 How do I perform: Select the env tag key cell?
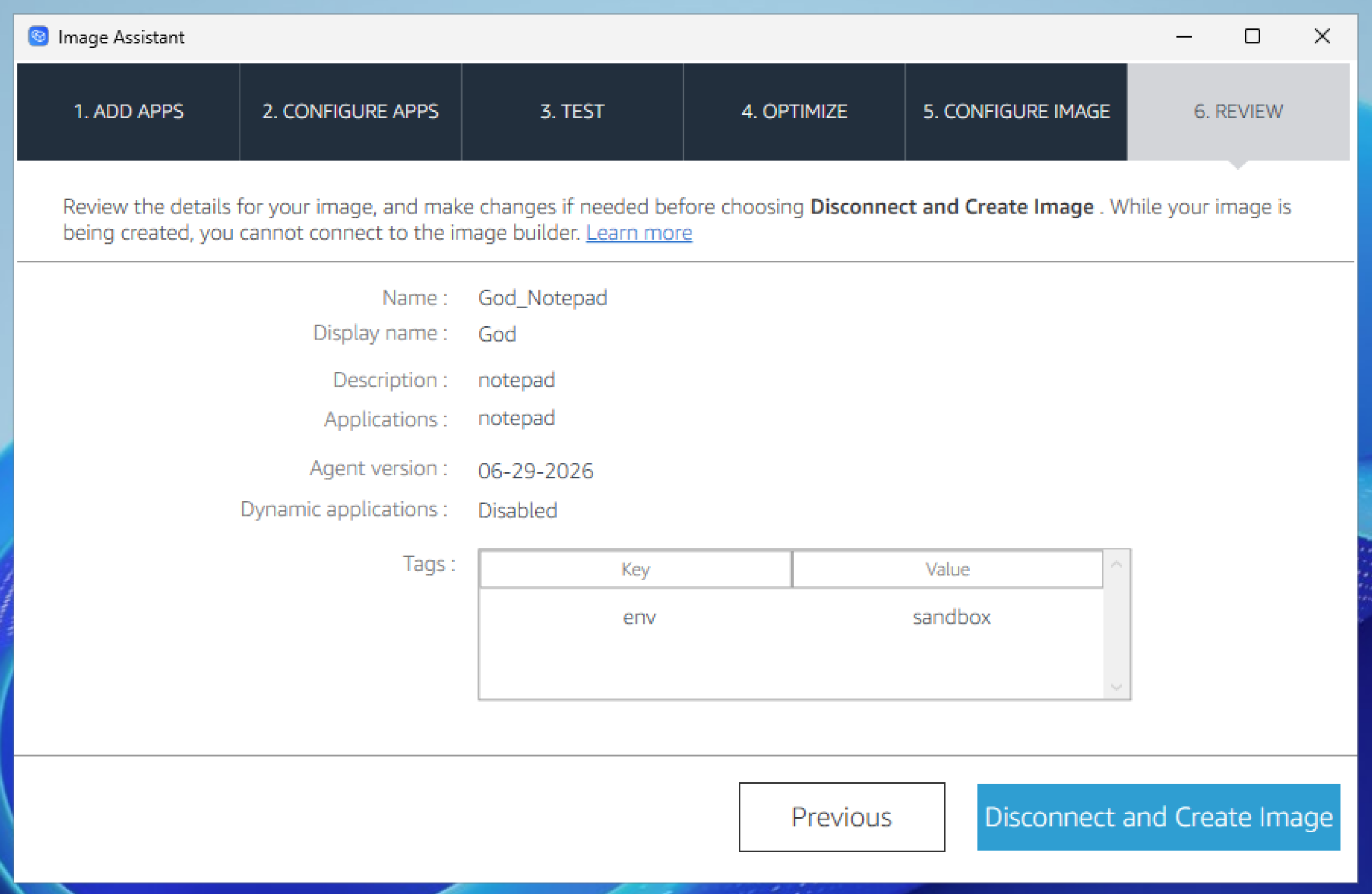[639, 617]
